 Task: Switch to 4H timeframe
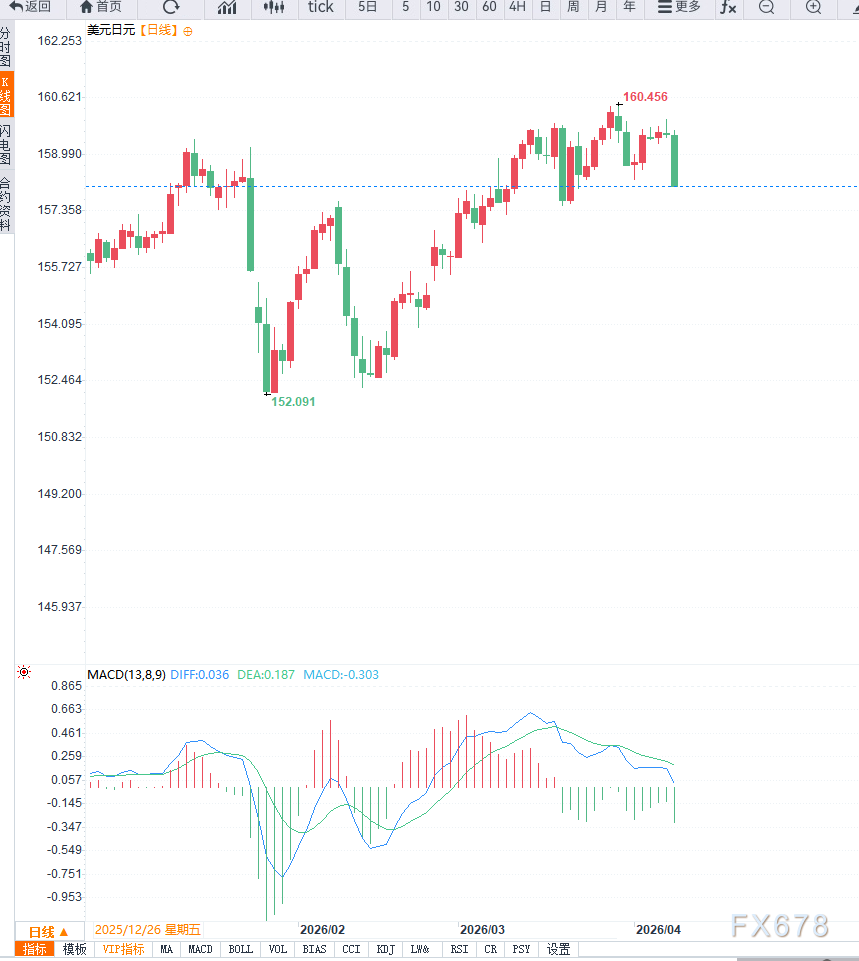point(516,7)
